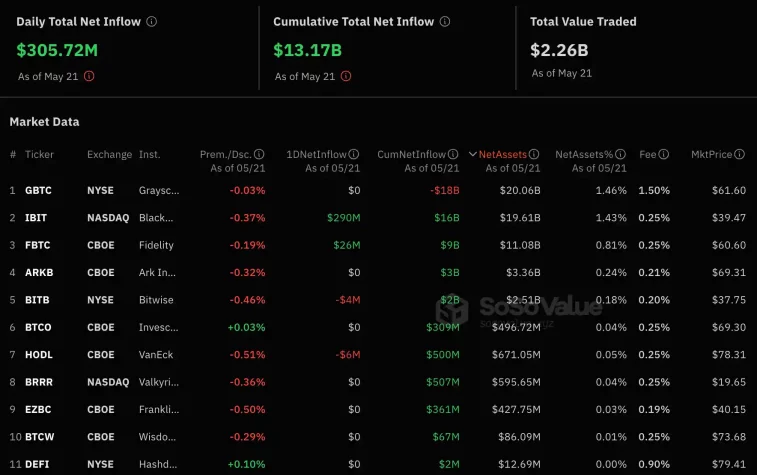
Task: Click info icon next to NetAssets header
Action: [x=534, y=155]
